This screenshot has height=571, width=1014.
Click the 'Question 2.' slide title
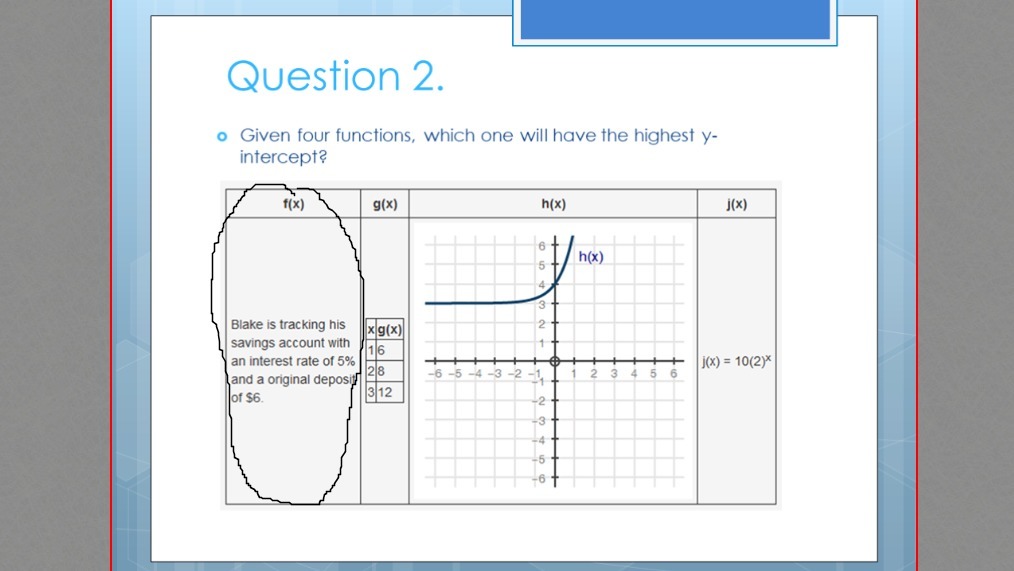pos(335,76)
